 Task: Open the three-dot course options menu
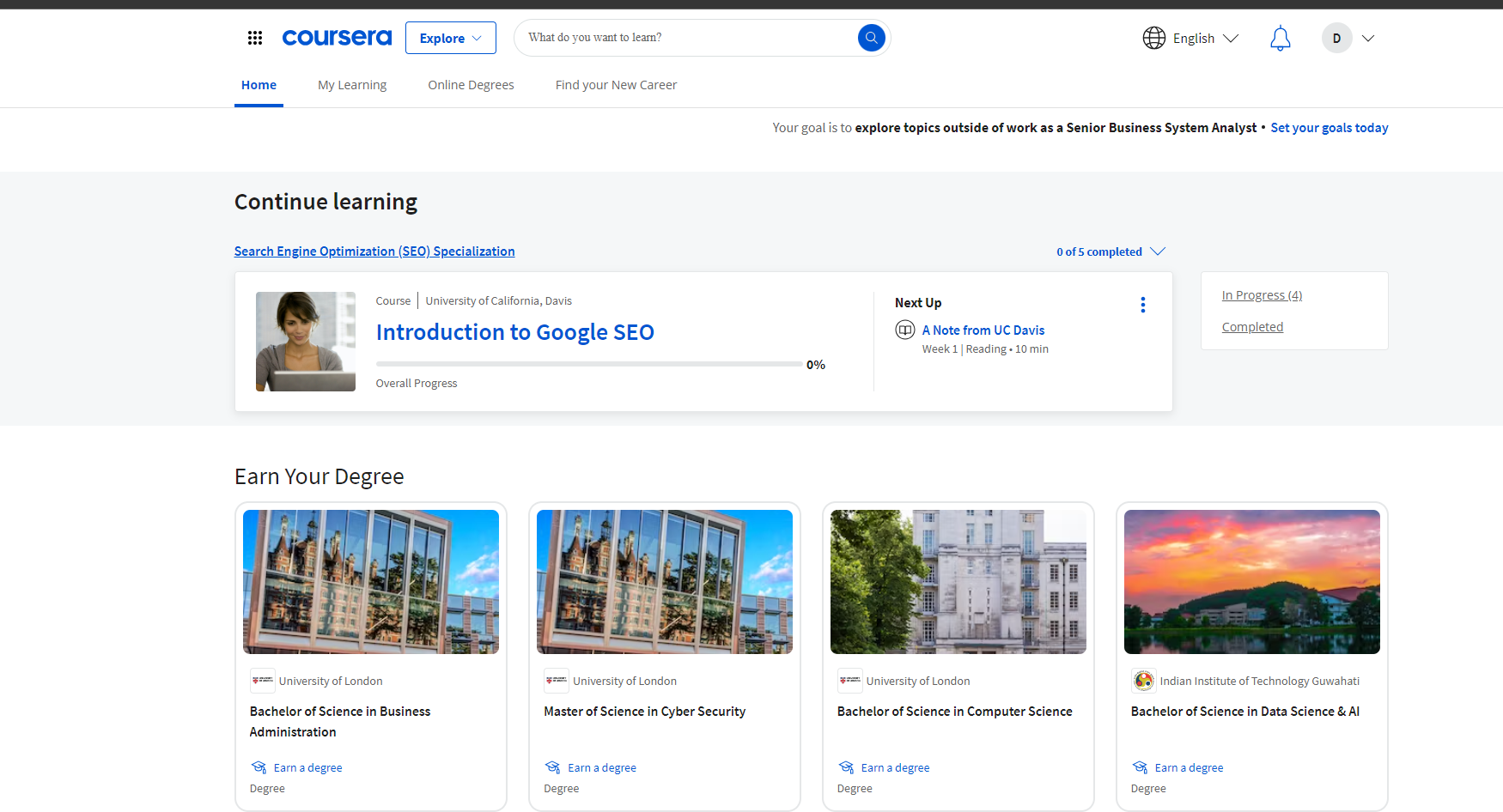click(x=1142, y=305)
